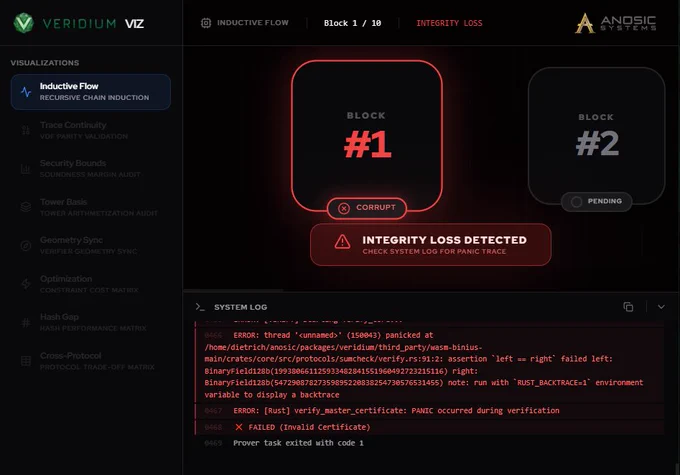Click the Inductive Flow chip icon in header
Screen dimensions: 680x475
[206, 23]
